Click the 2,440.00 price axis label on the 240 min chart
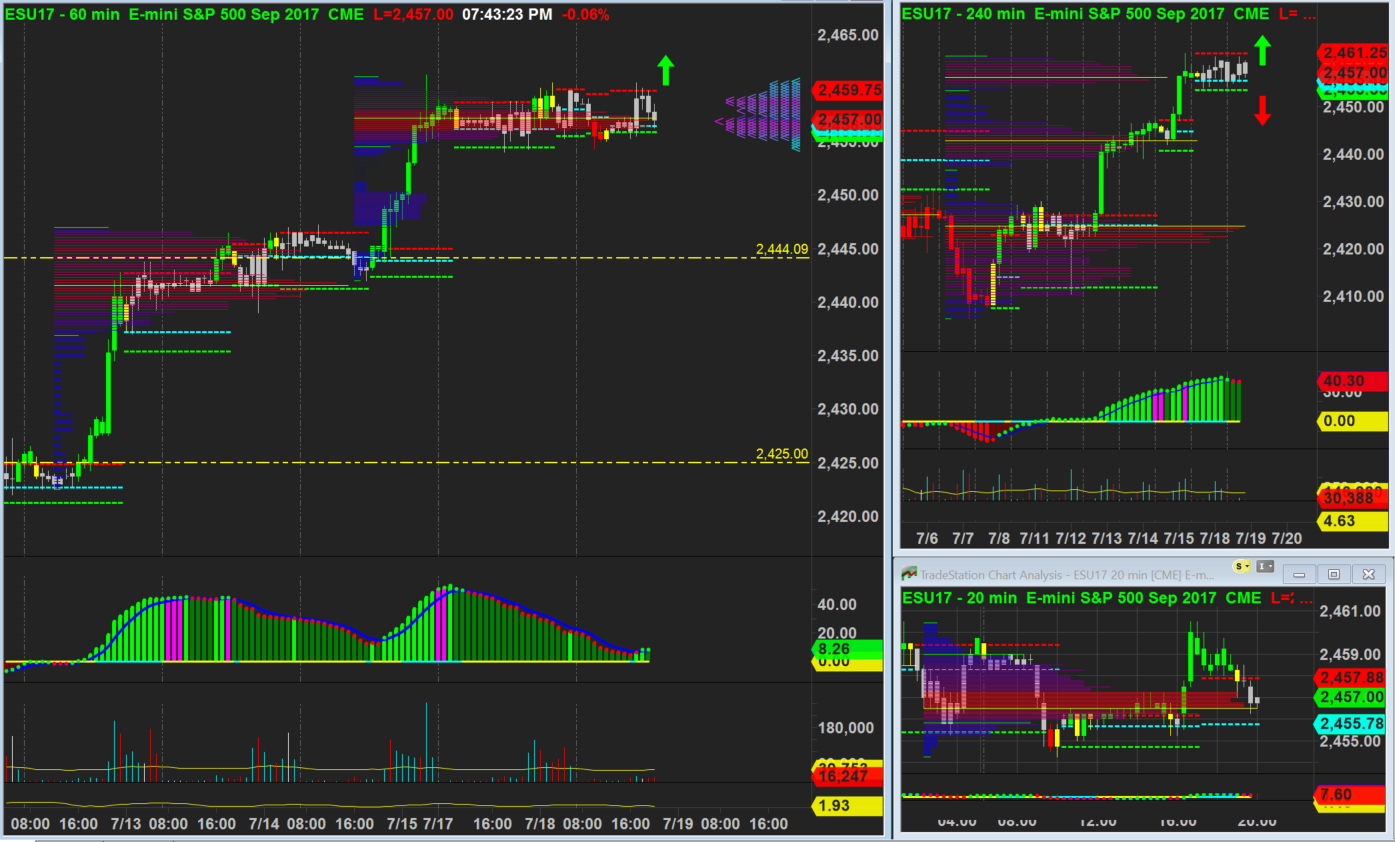 (x=1353, y=154)
